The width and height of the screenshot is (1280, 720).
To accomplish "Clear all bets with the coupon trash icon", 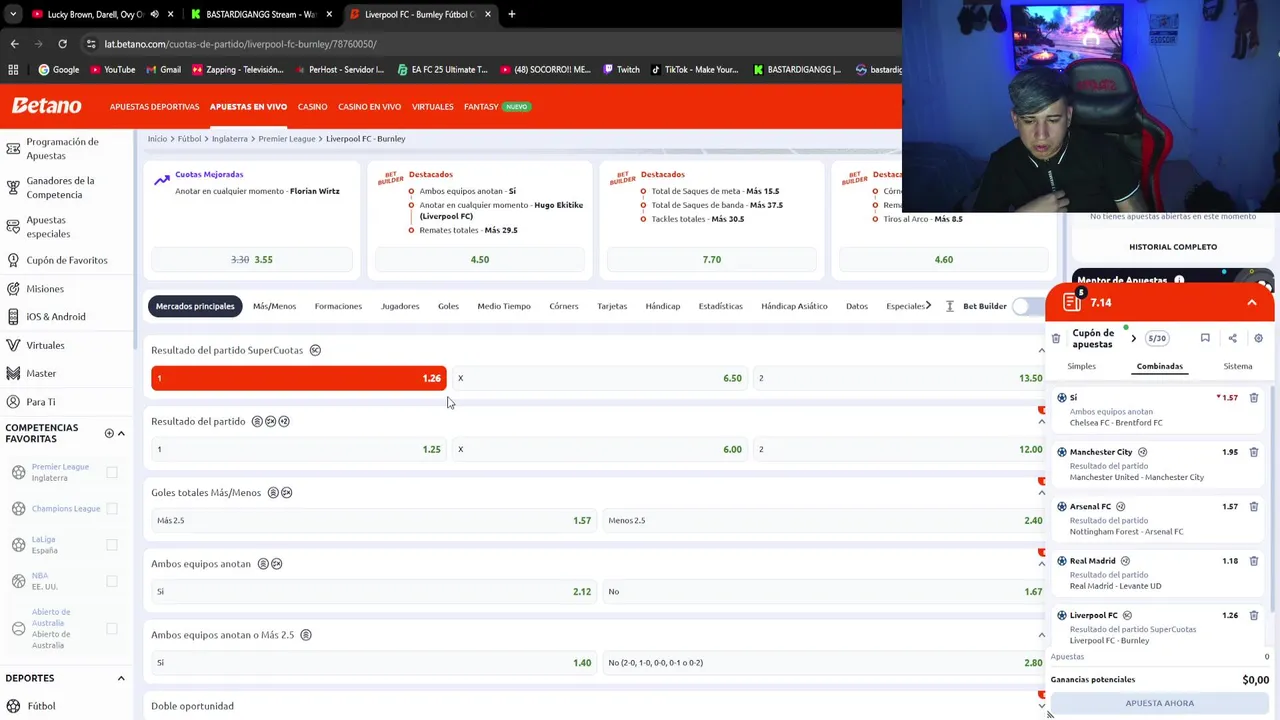I will click(x=1056, y=339).
